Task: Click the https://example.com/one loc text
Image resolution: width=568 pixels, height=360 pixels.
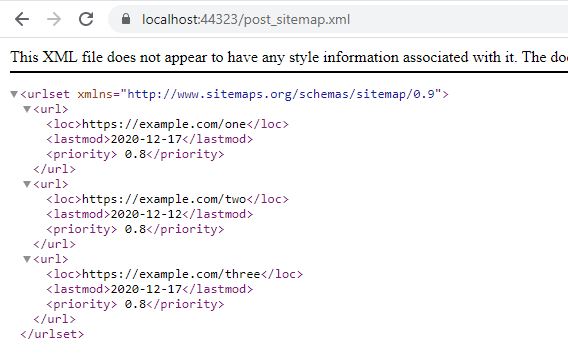Action: pos(164,124)
